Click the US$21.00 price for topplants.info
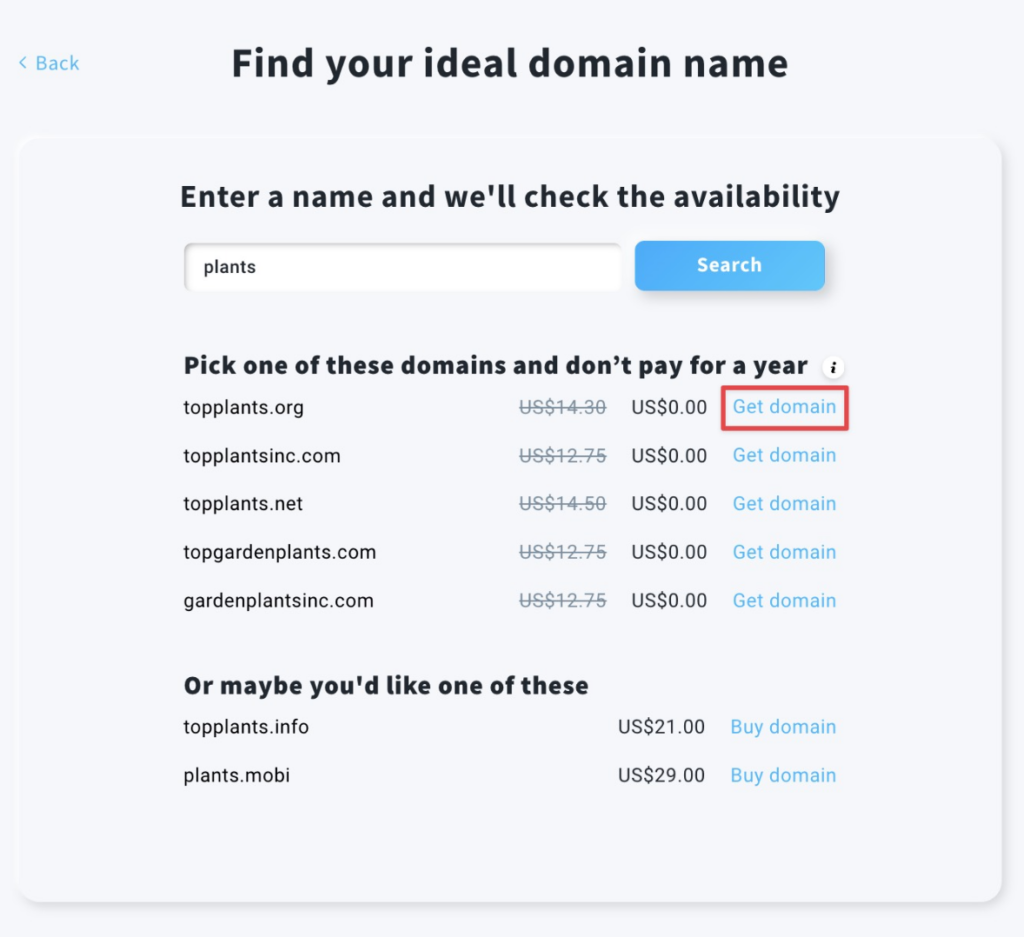Viewport: 1024px width, 937px height. (x=661, y=727)
